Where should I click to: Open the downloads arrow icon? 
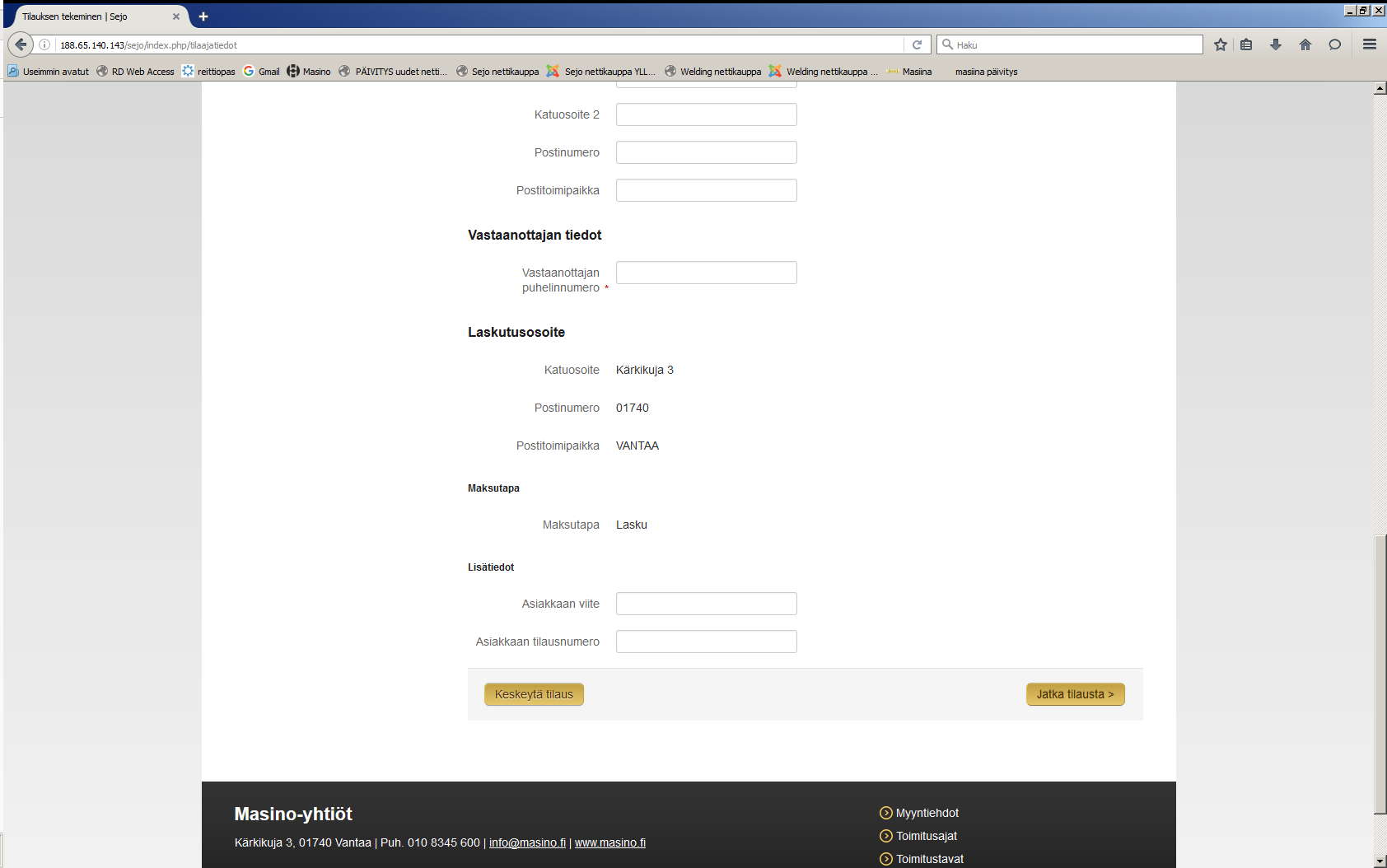tap(1276, 44)
